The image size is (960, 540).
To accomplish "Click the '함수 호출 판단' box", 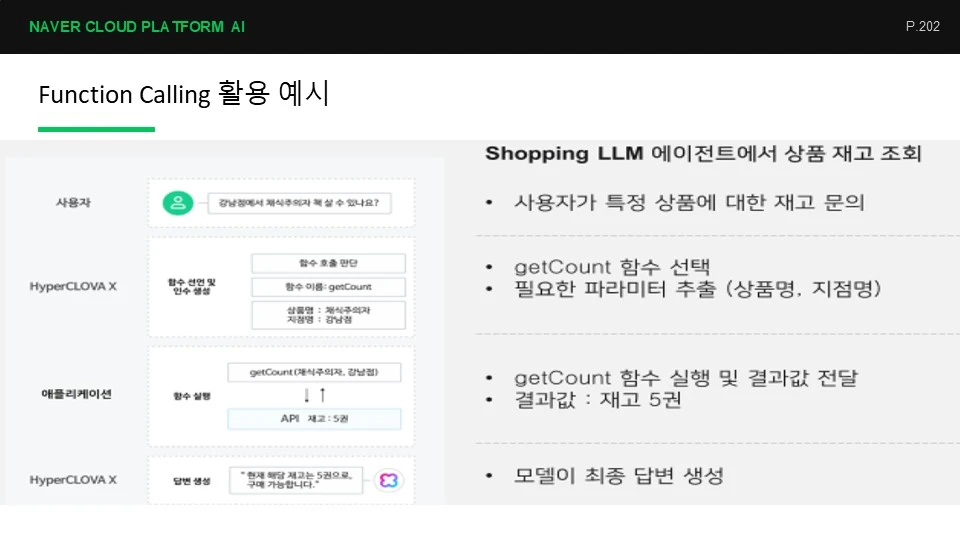I will coord(328,263).
